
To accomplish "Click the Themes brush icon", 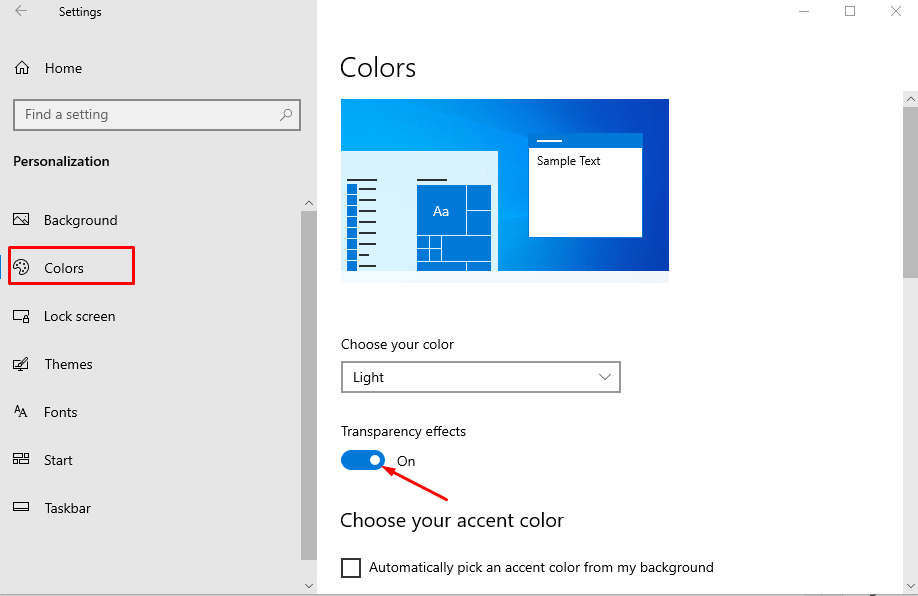I will tap(21, 364).
